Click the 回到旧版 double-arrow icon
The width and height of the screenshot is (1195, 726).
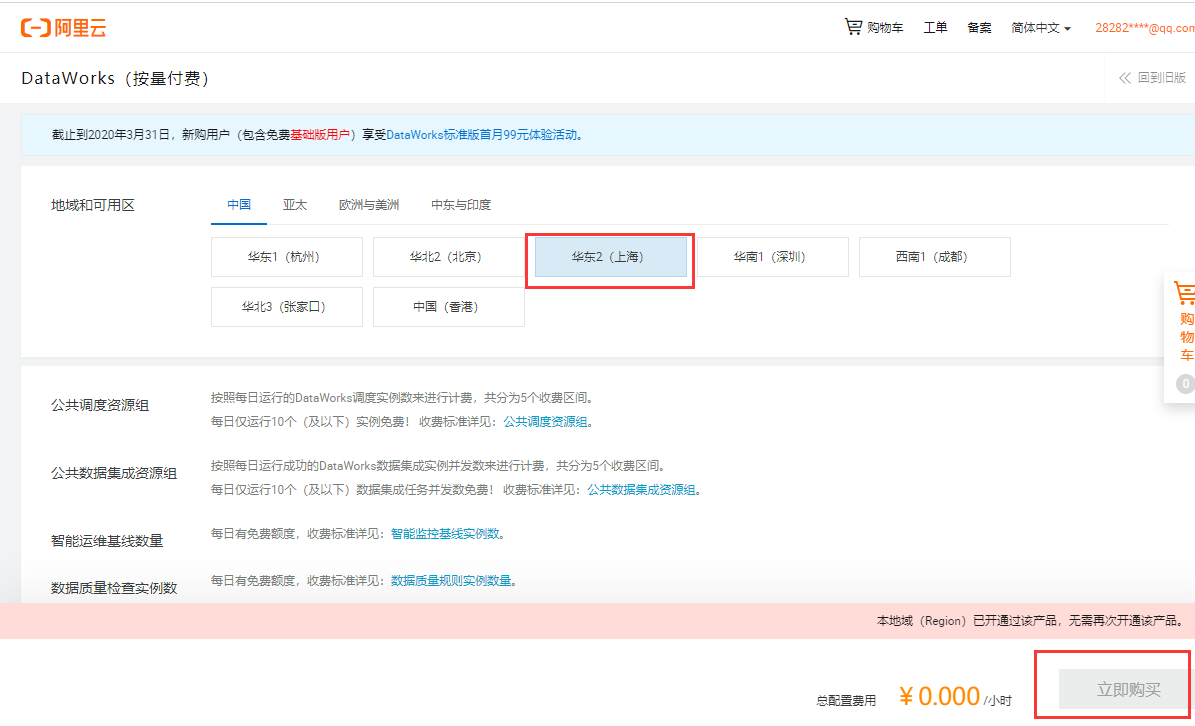pyautogui.click(x=1125, y=78)
